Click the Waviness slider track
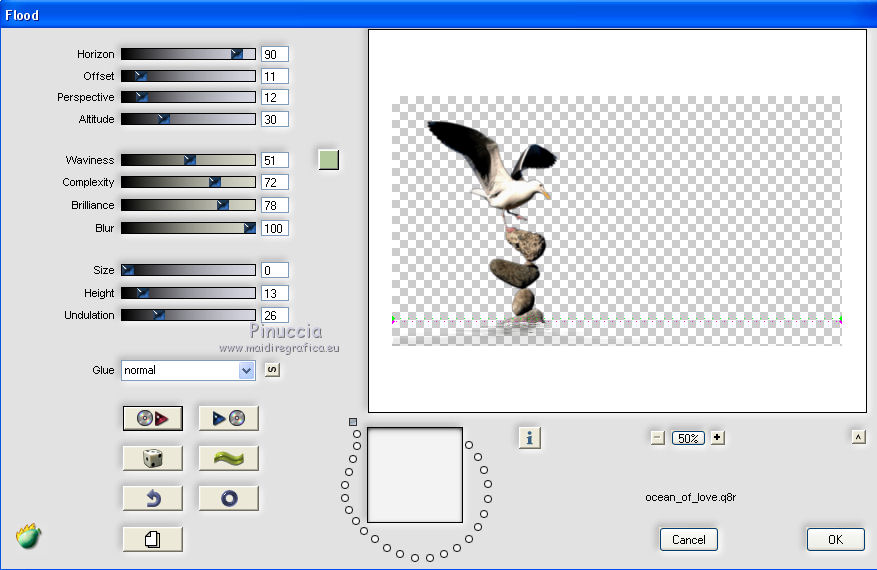 point(188,160)
